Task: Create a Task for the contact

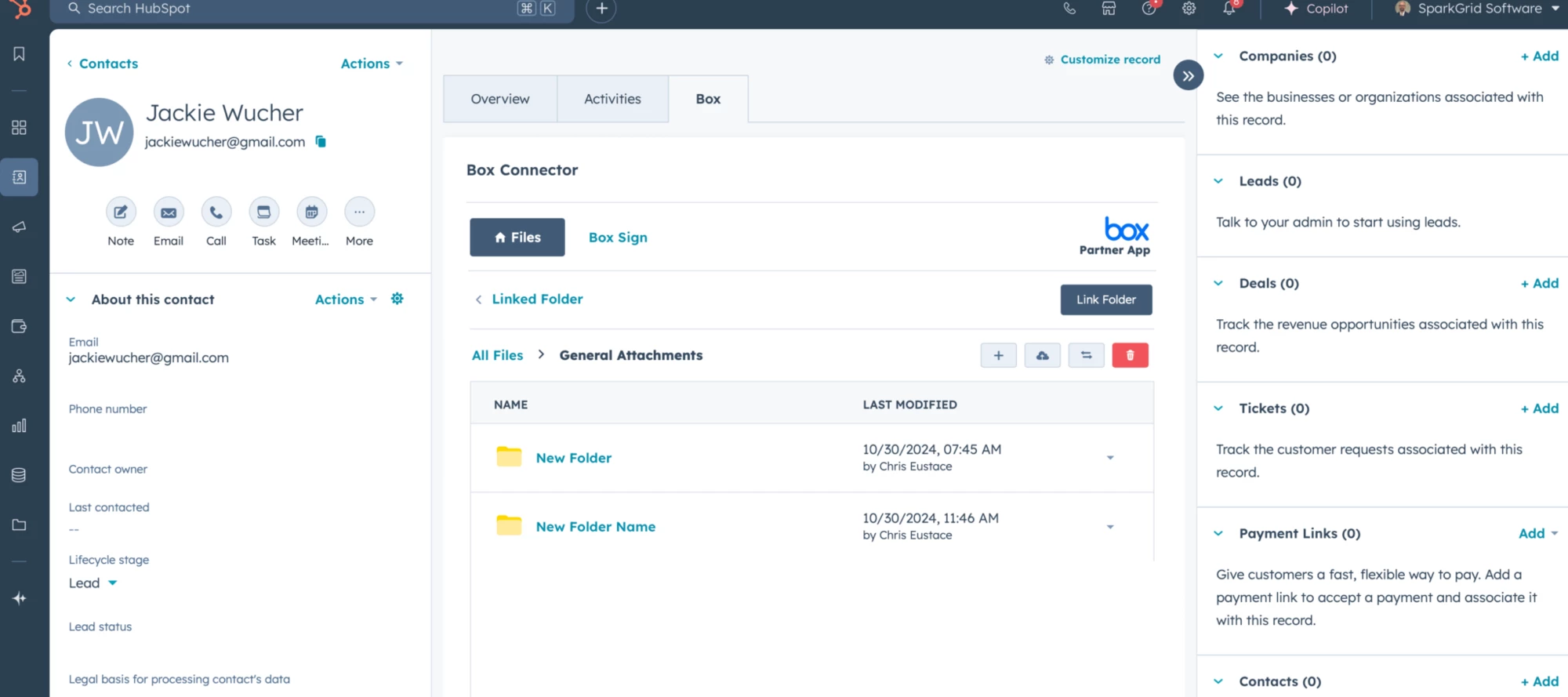Action: coord(264,212)
